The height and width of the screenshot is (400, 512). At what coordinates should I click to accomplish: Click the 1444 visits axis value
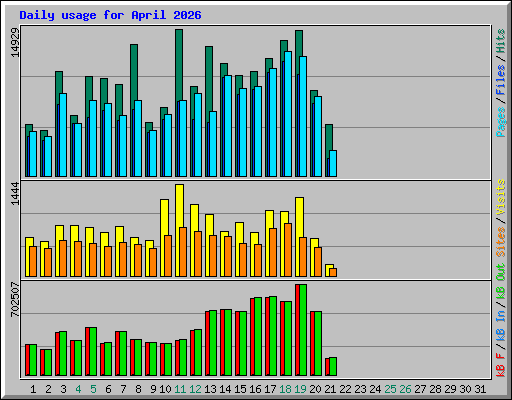tap(15, 194)
